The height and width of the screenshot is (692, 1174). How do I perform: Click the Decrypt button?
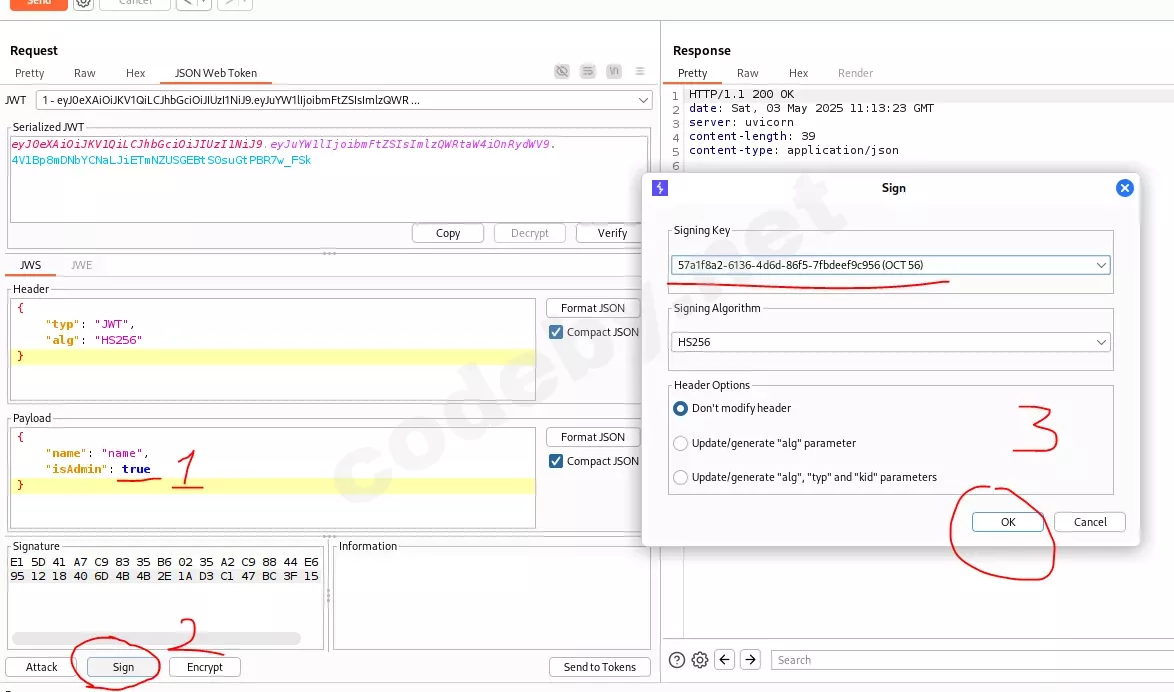pyautogui.click(x=529, y=233)
